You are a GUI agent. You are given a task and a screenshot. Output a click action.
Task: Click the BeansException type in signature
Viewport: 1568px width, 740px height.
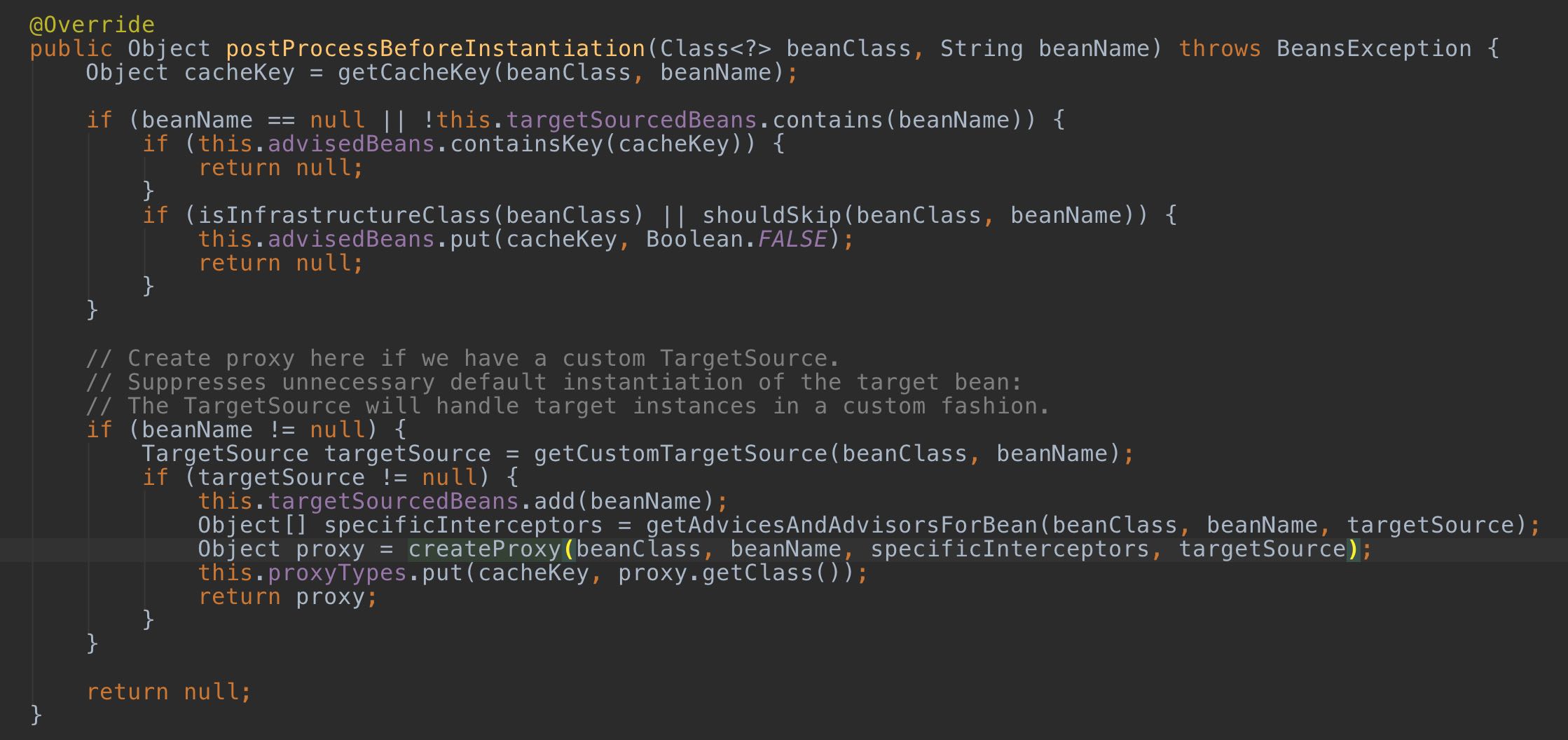pyautogui.click(x=1373, y=48)
